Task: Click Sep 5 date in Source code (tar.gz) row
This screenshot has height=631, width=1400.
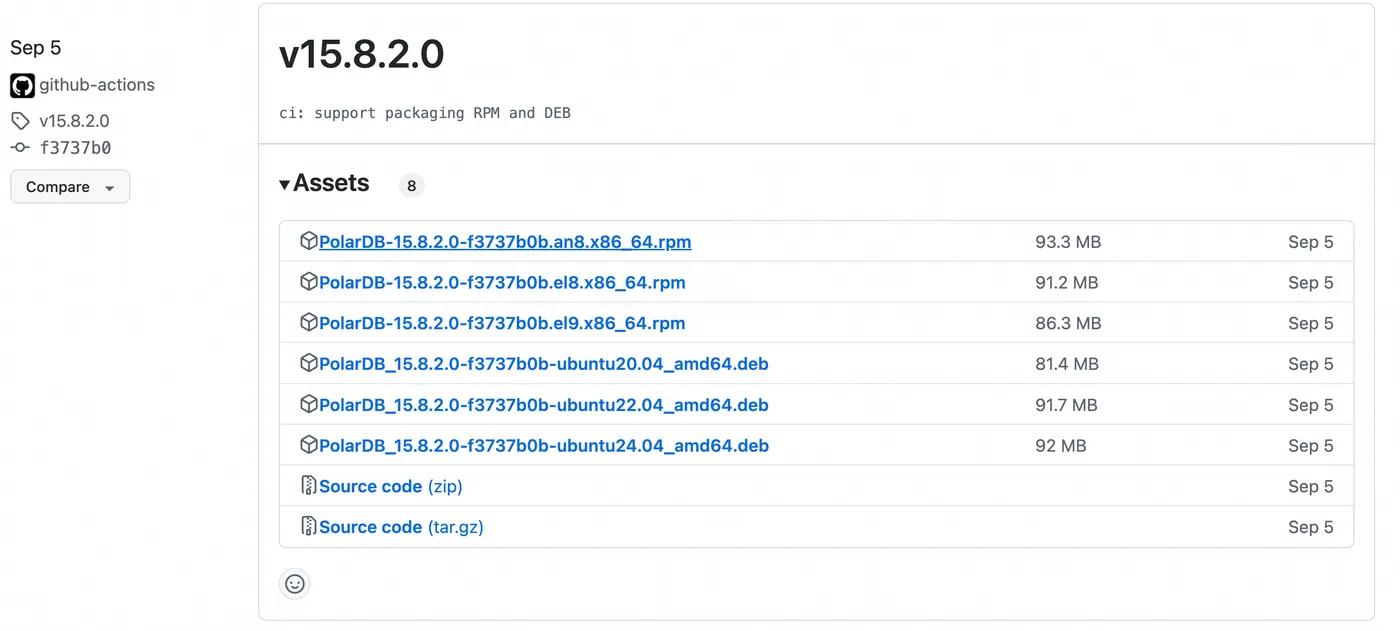Action: (1311, 527)
